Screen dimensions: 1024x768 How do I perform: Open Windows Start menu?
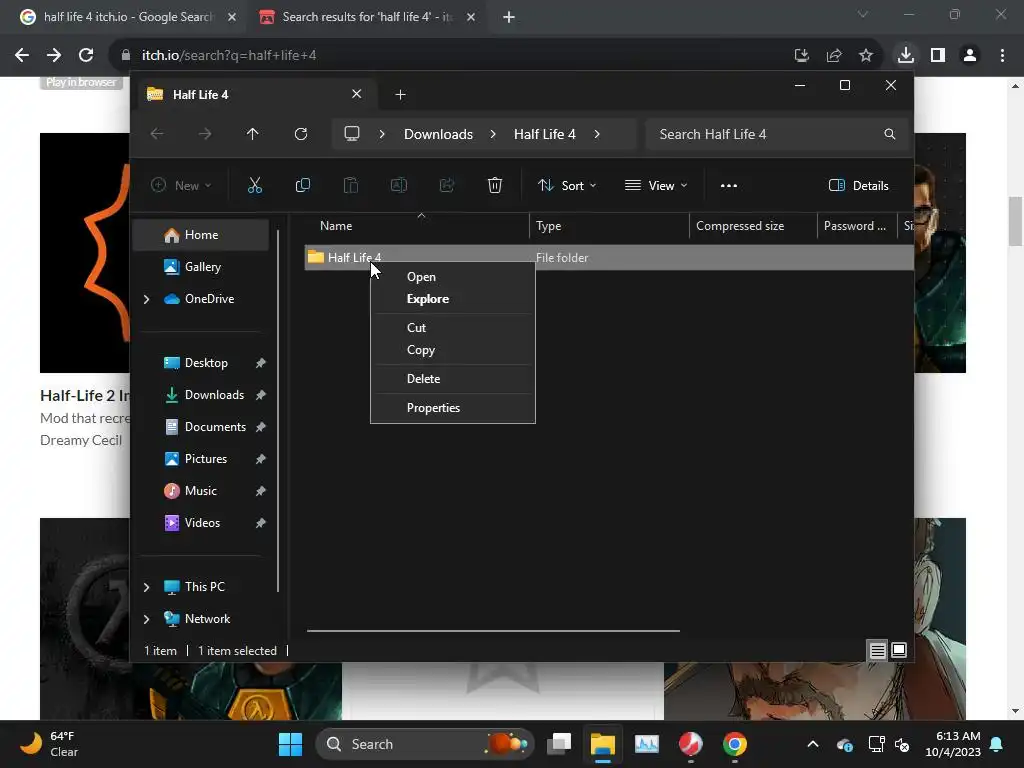[x=291, y=744]
